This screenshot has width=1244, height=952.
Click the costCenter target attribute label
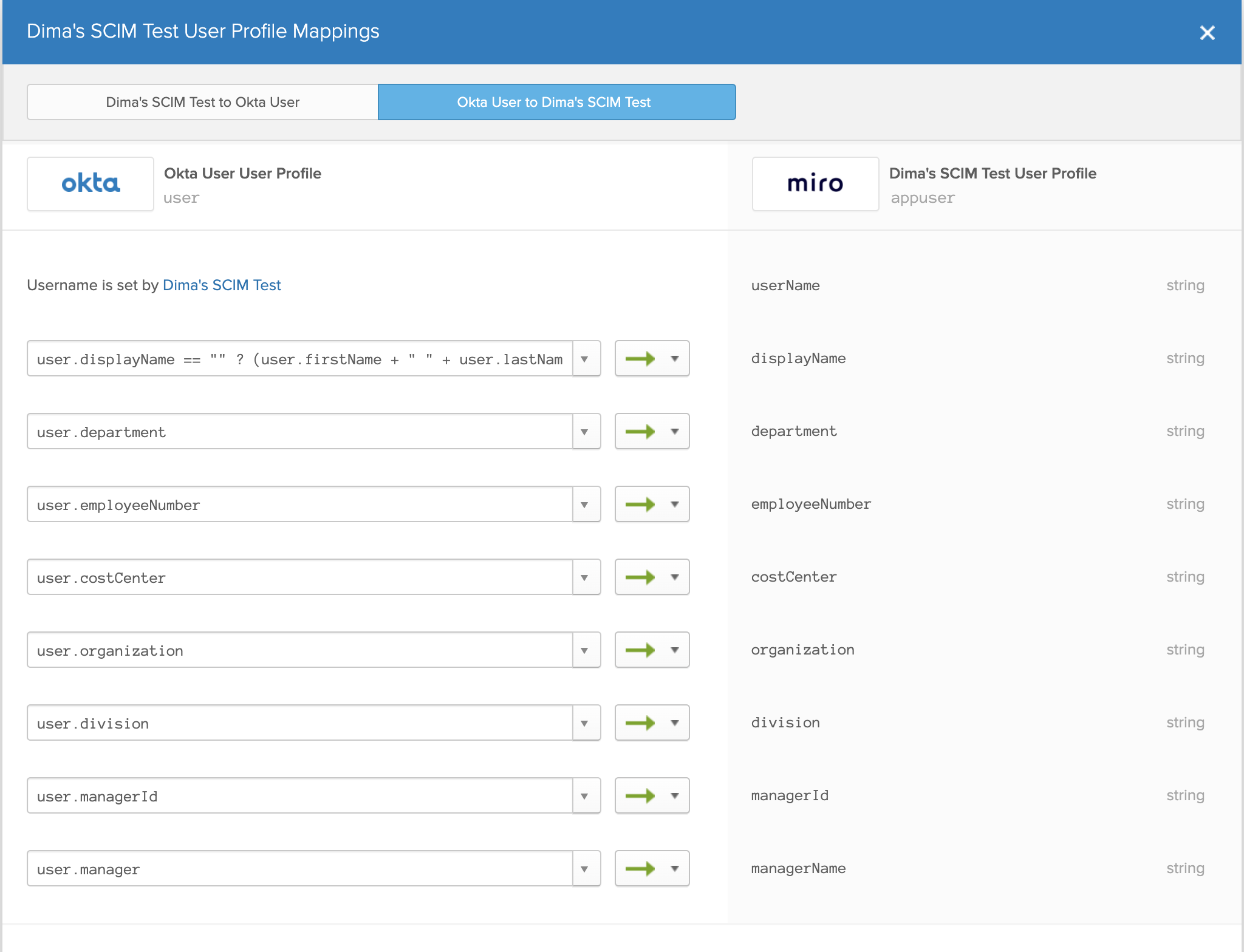pyautogui.click(x=794, y=577)
